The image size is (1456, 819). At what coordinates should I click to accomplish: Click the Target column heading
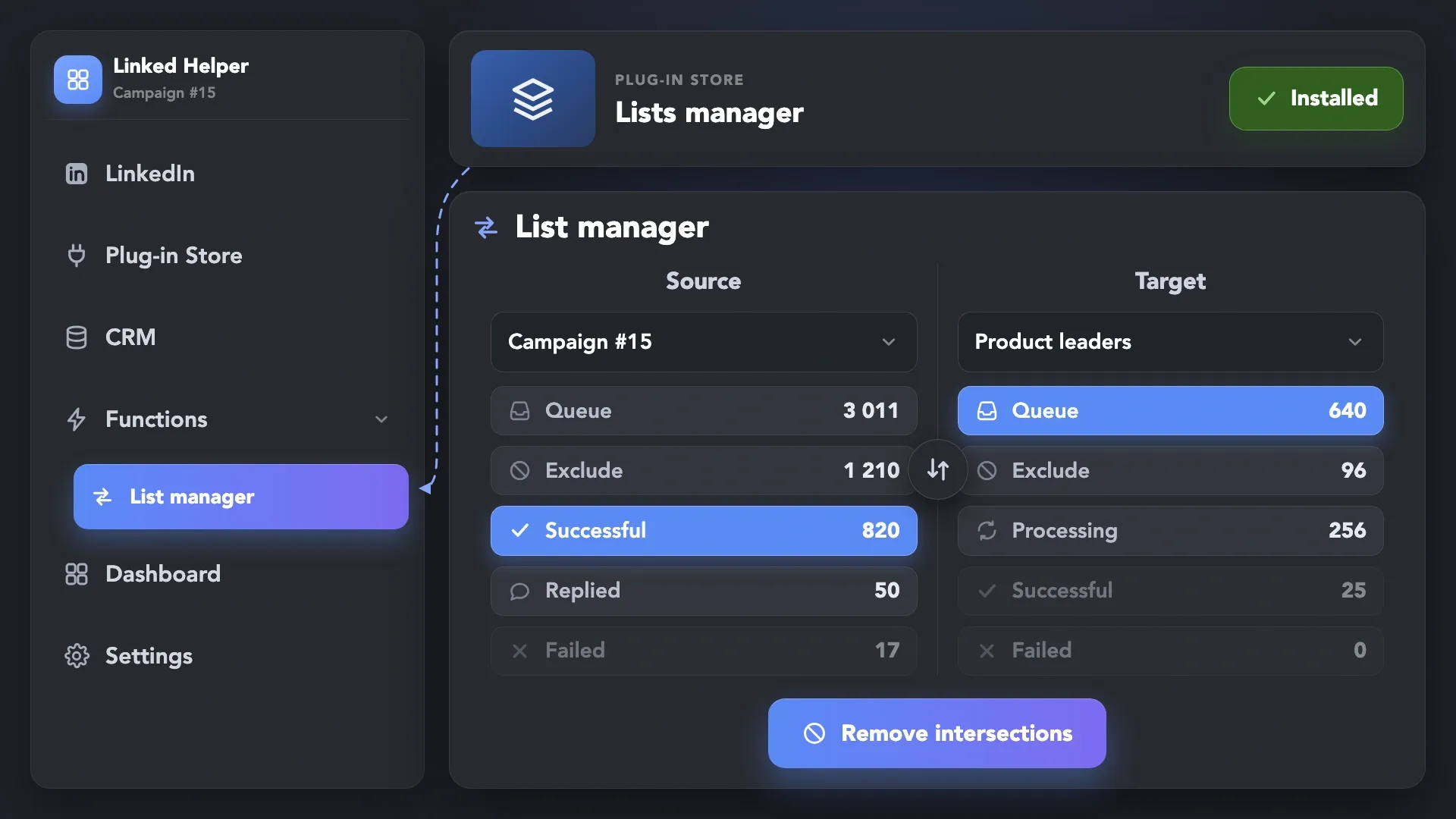point(1170,282)
